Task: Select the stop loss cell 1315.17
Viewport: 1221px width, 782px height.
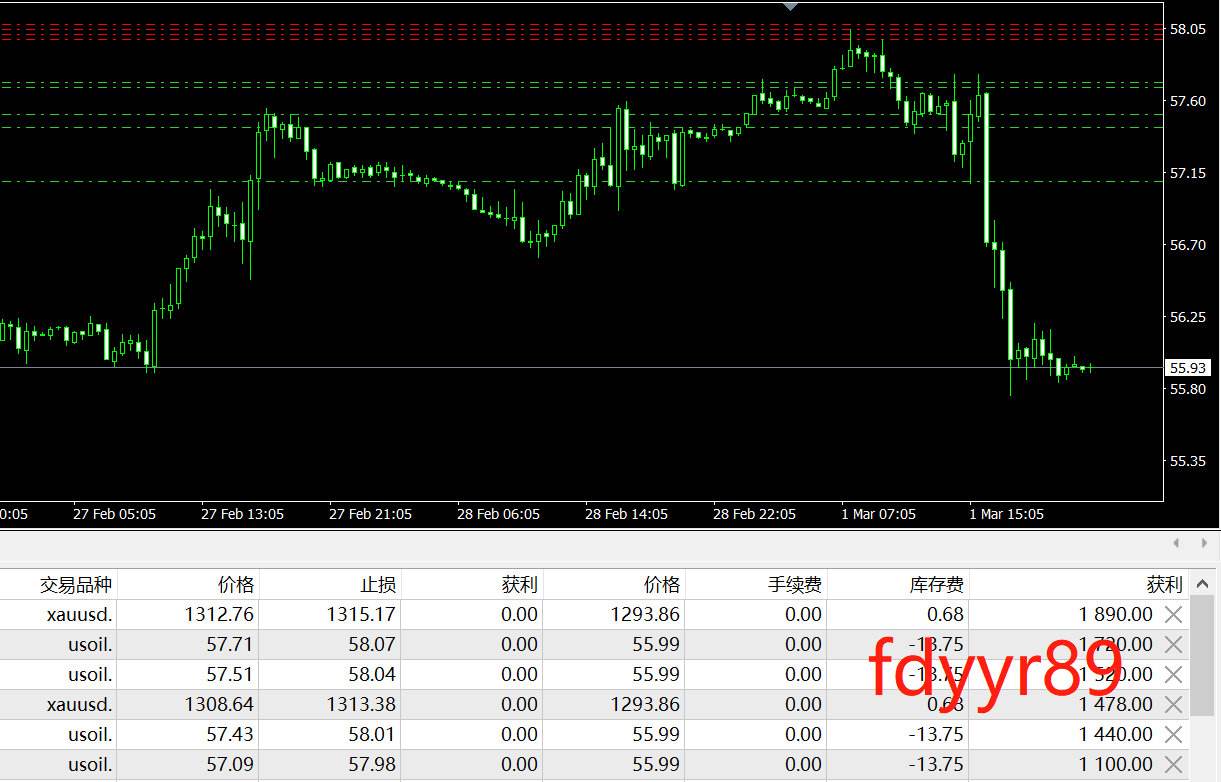Action: point(361,614)
